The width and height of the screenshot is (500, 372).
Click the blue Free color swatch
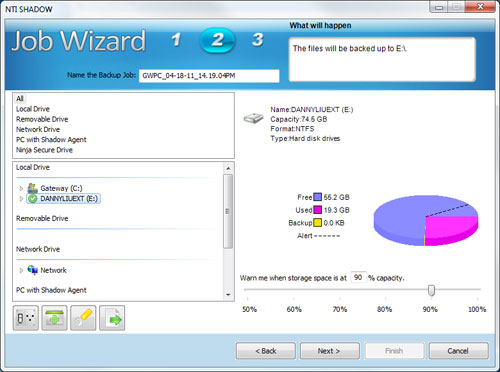318,197
